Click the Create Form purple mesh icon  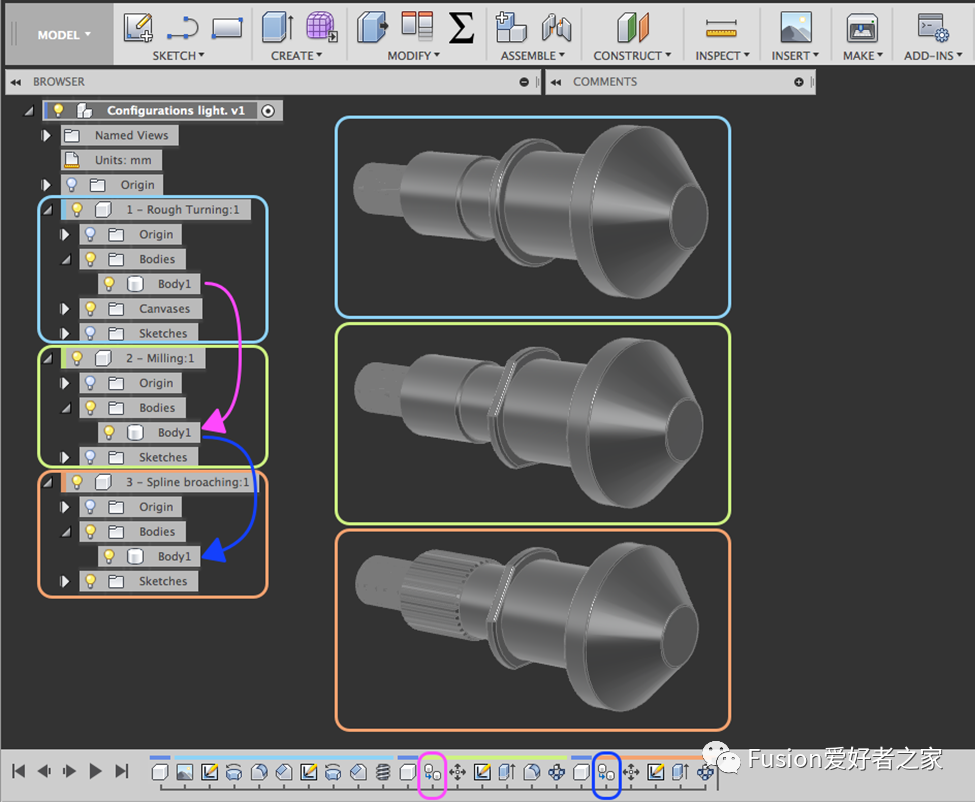(x=321, y=27)
